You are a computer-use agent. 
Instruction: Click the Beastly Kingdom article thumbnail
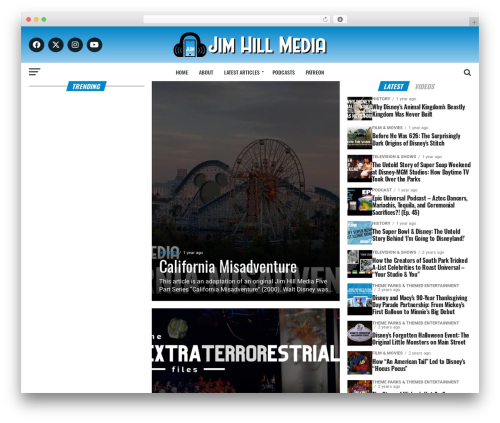359,109
